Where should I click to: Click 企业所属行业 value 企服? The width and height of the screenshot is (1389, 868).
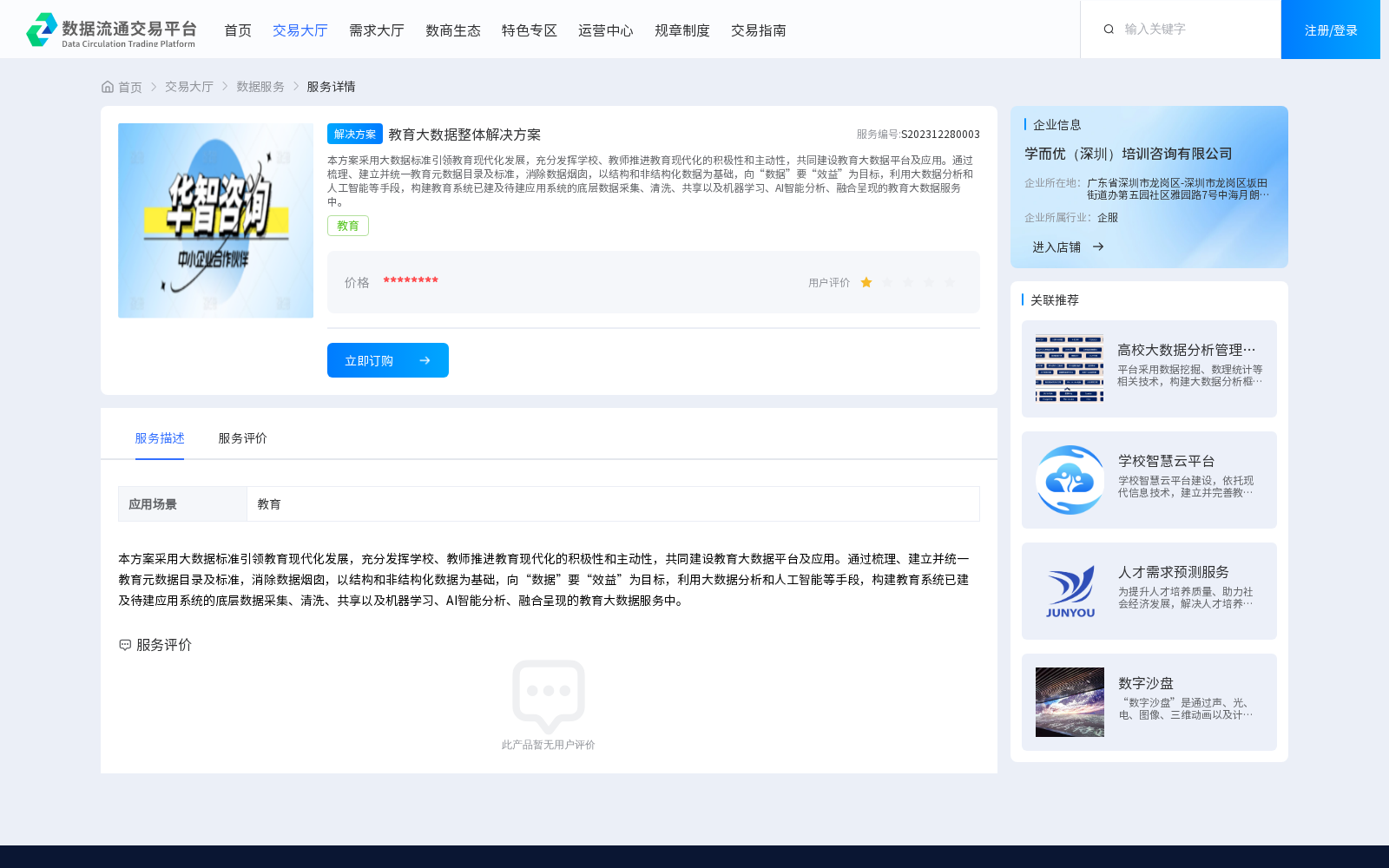(x=1108, y=218)
